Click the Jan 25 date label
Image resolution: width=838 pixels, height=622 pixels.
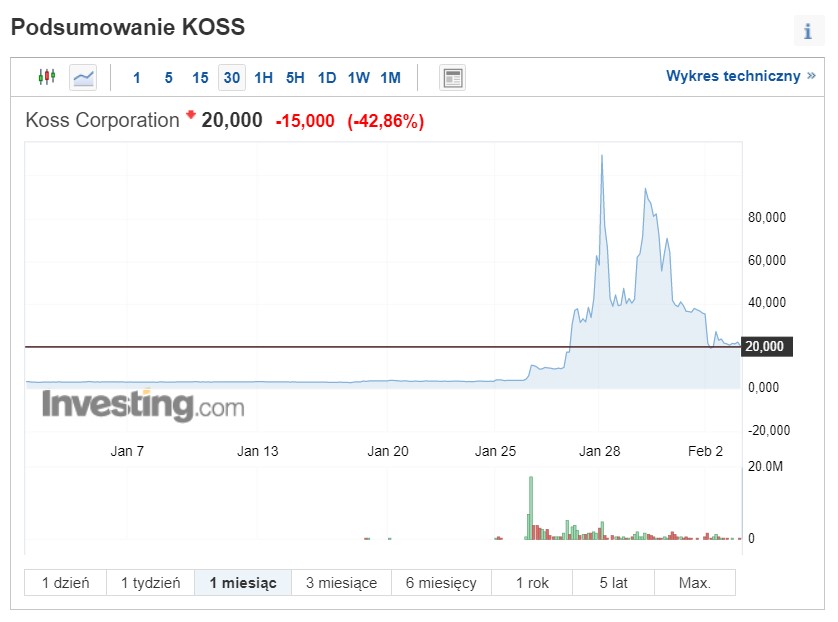tap(495, 451)
